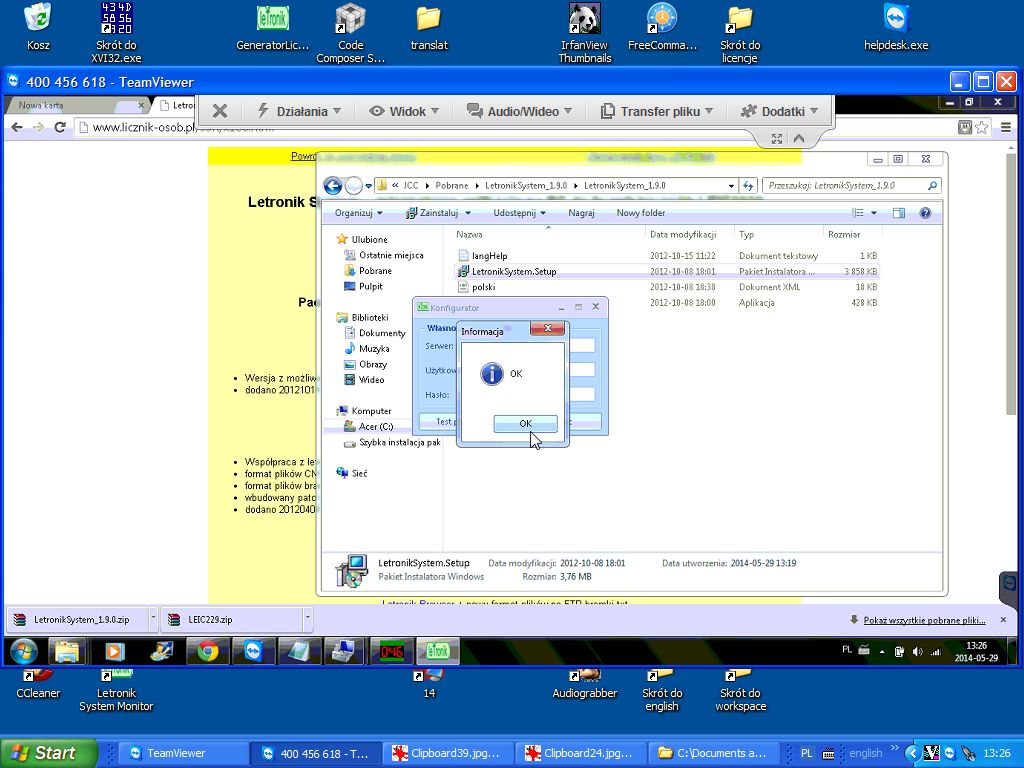Open remote Windows Start orb
Image resolution: width=1024 pixels, height=768 pixels.
click(23, 651)
